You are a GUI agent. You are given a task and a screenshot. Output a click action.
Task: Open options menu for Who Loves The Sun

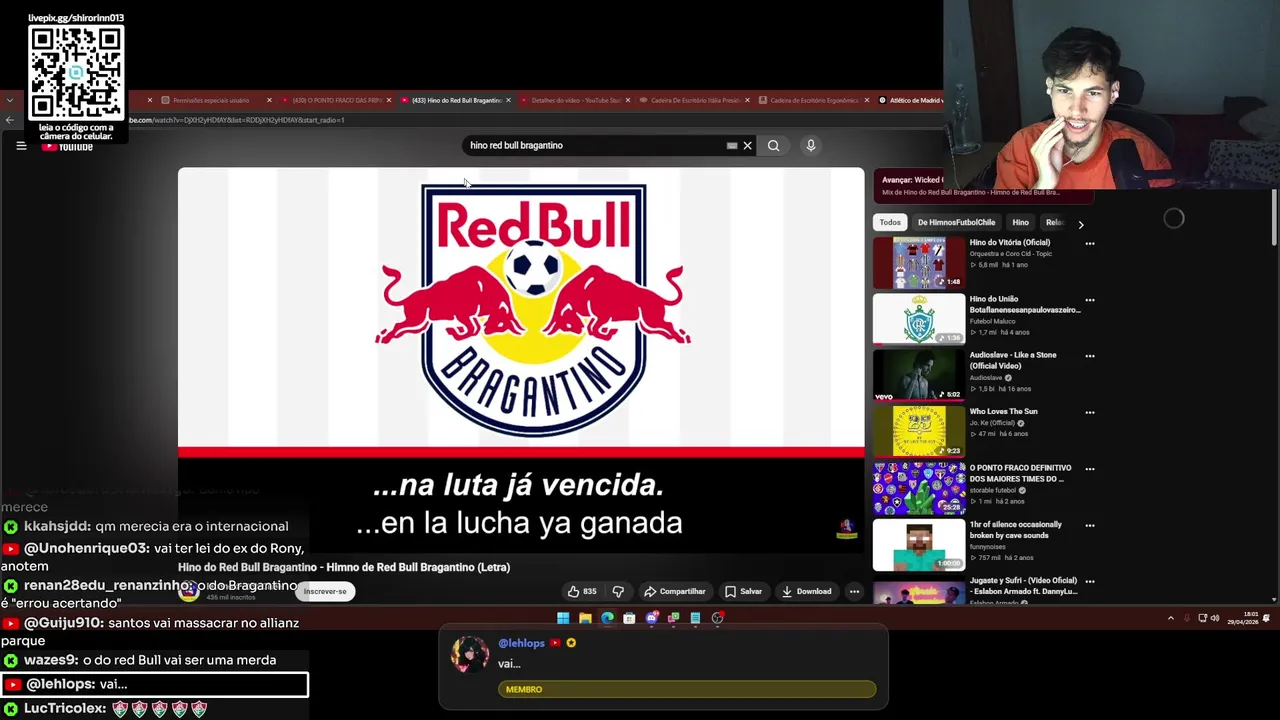pos(1090,412)
